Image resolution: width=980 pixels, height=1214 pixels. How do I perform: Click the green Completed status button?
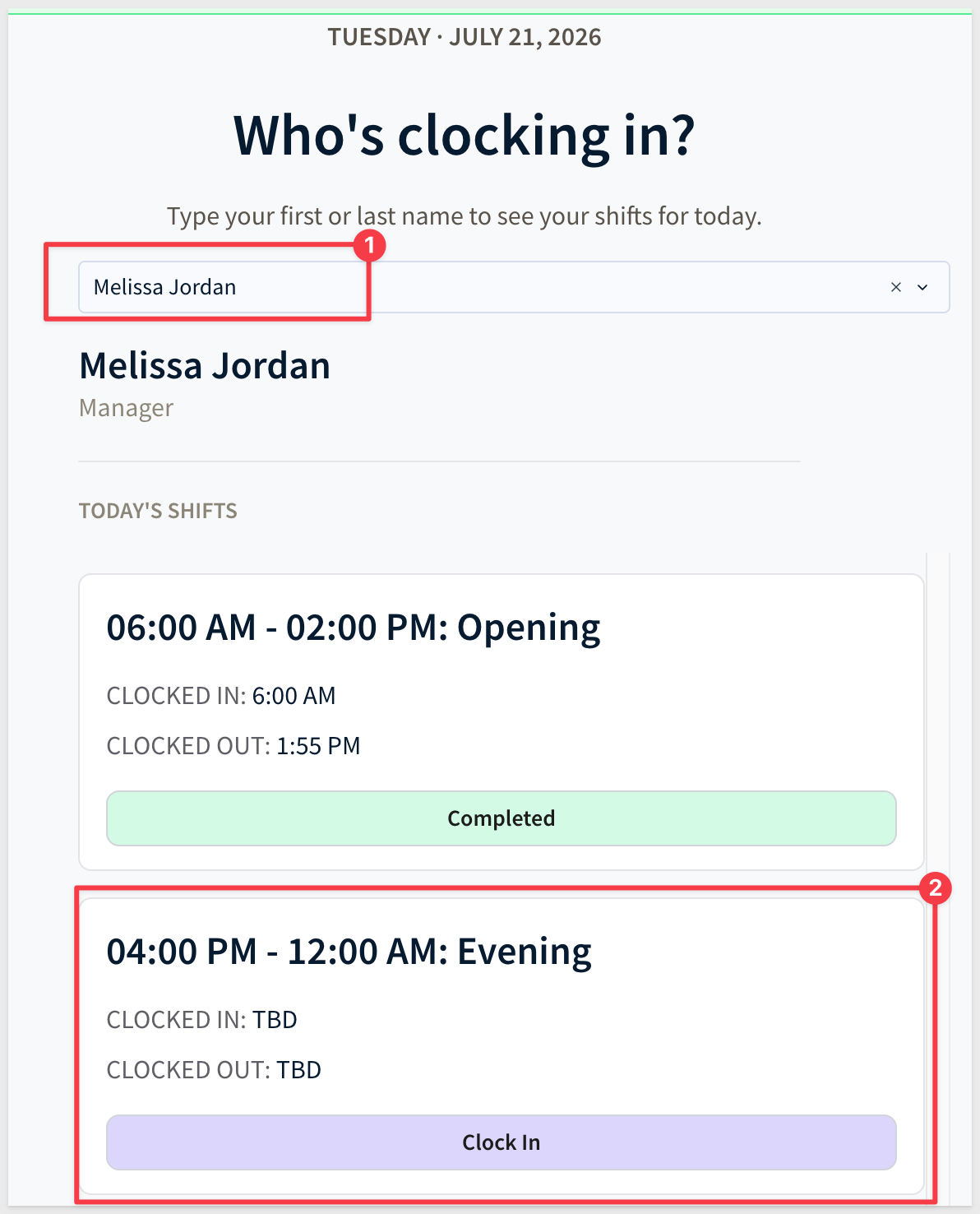tap(502, 818)
